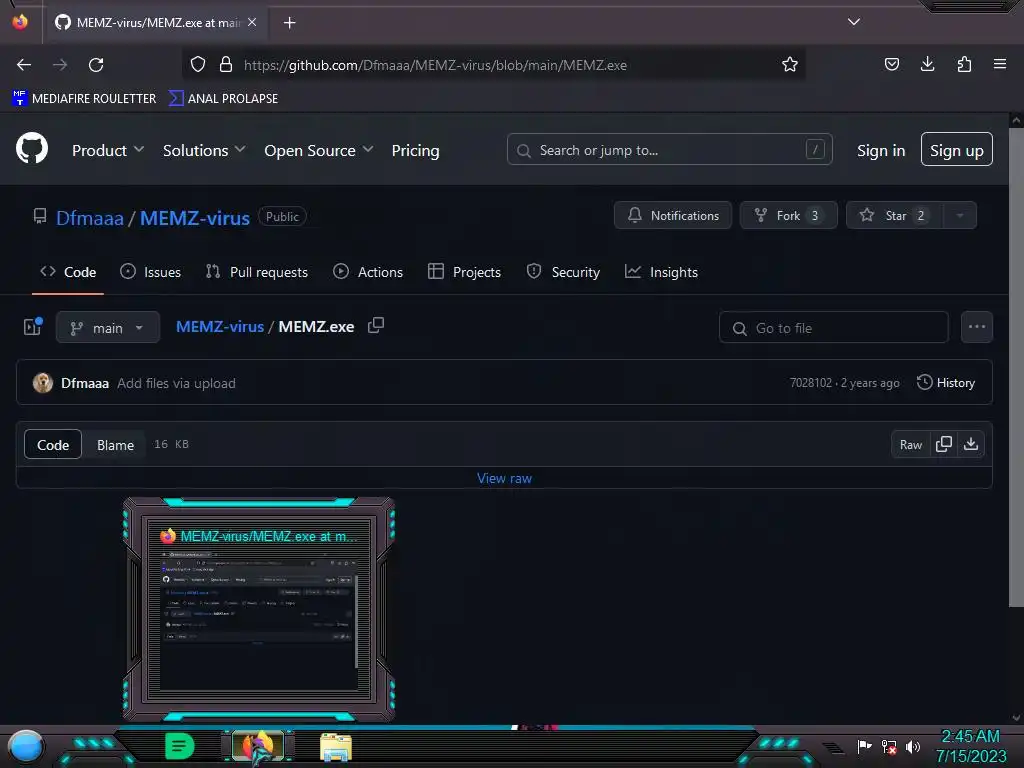
Task: Open the main branch selector dropdown
Action: [108, 328]
